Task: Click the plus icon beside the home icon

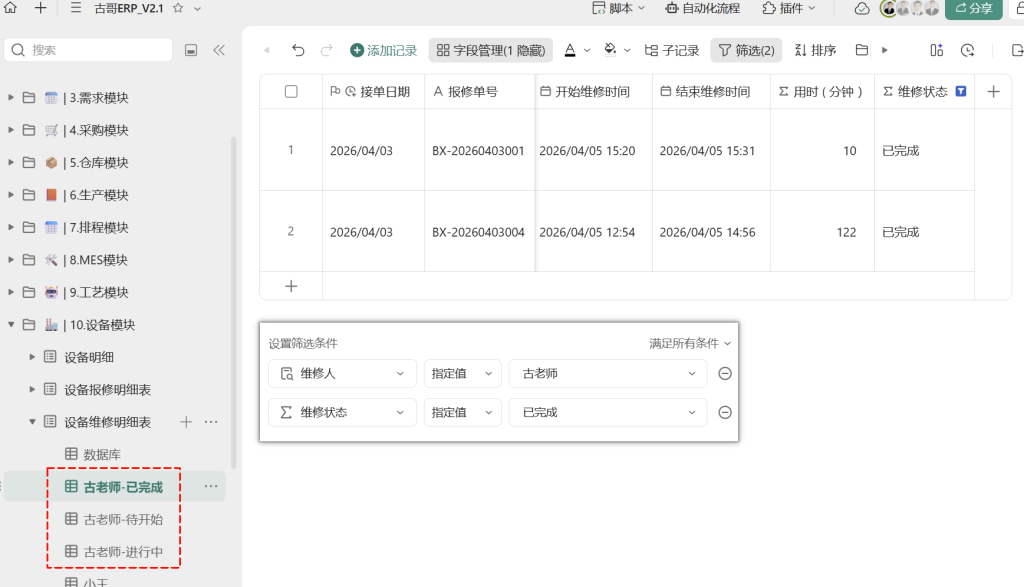Action: click(x=40, y=8)
